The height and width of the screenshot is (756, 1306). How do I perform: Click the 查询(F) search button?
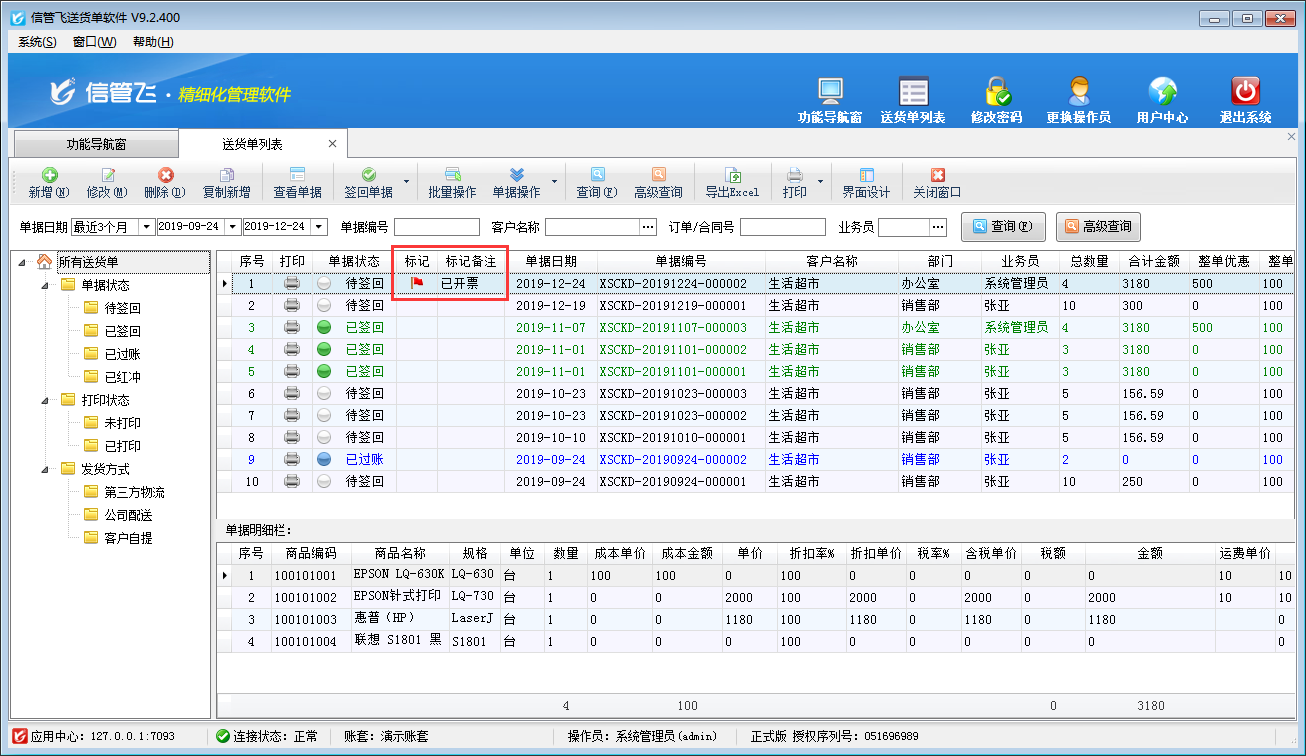(x=1003, y=227)
